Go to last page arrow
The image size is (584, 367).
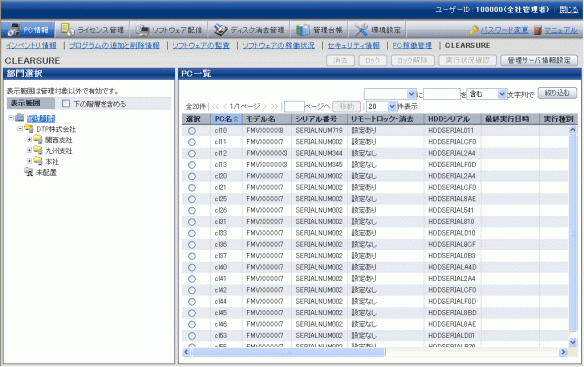click(274, 107)
